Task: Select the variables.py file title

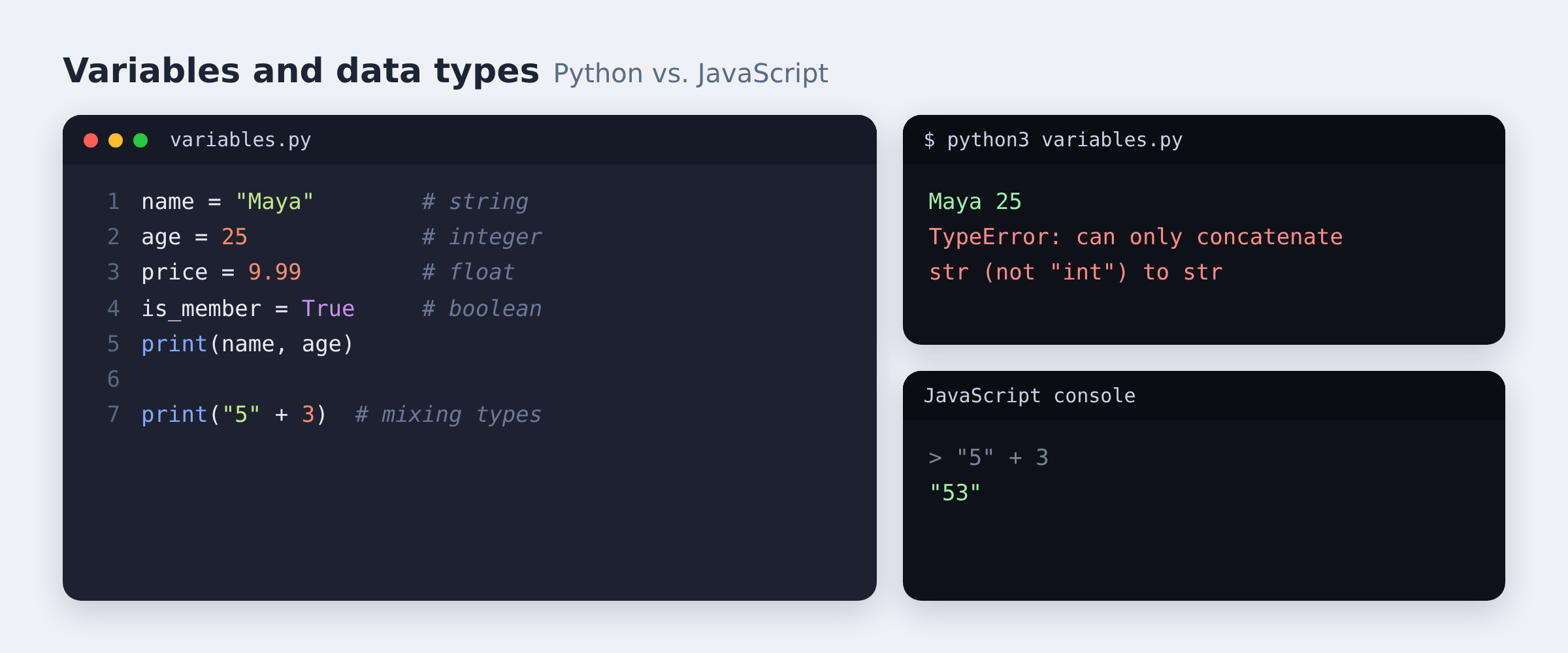Action: (240, 140)
